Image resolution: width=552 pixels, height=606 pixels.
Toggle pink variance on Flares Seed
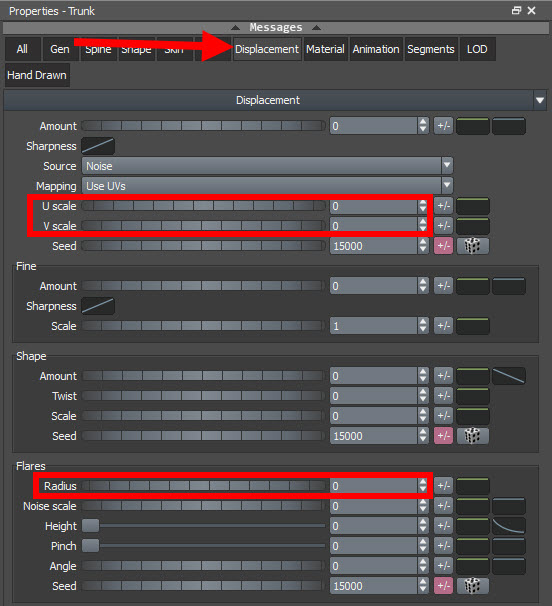coord(443,586)
